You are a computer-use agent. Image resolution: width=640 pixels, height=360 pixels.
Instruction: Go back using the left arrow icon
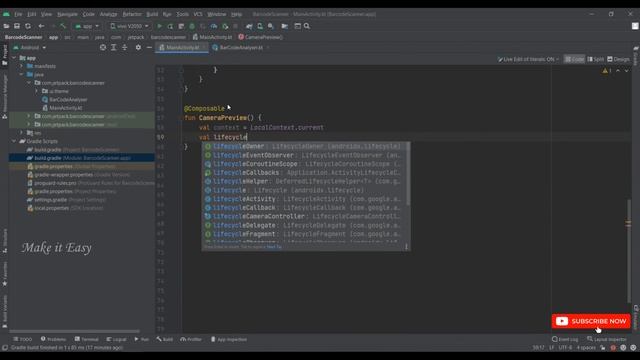pos(41,26)
